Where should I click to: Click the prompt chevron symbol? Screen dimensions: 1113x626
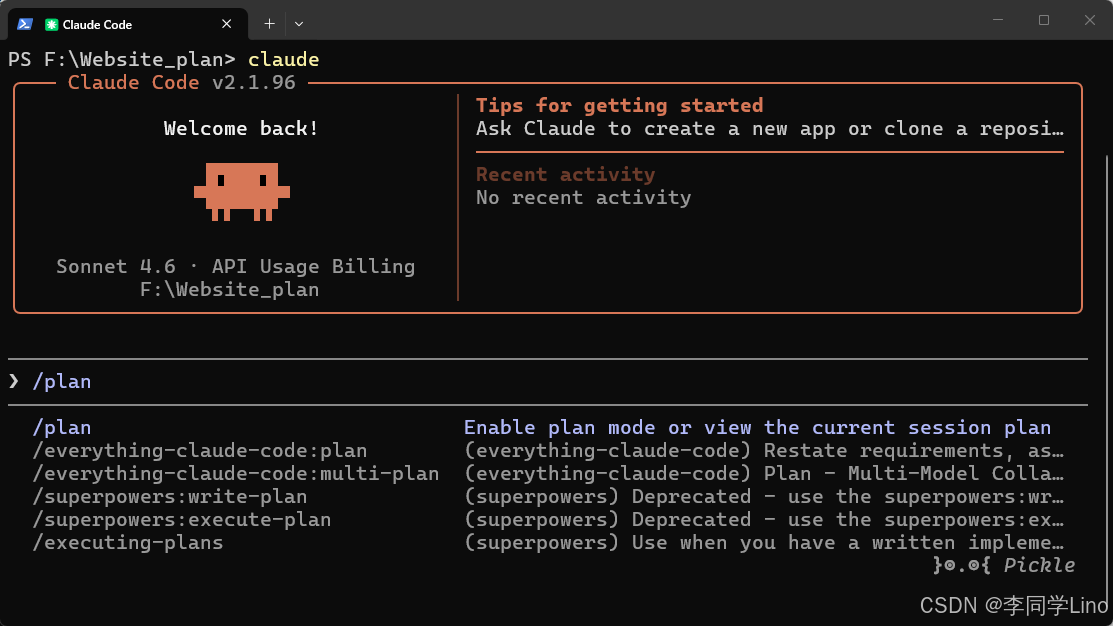click(x=14, y=382)
